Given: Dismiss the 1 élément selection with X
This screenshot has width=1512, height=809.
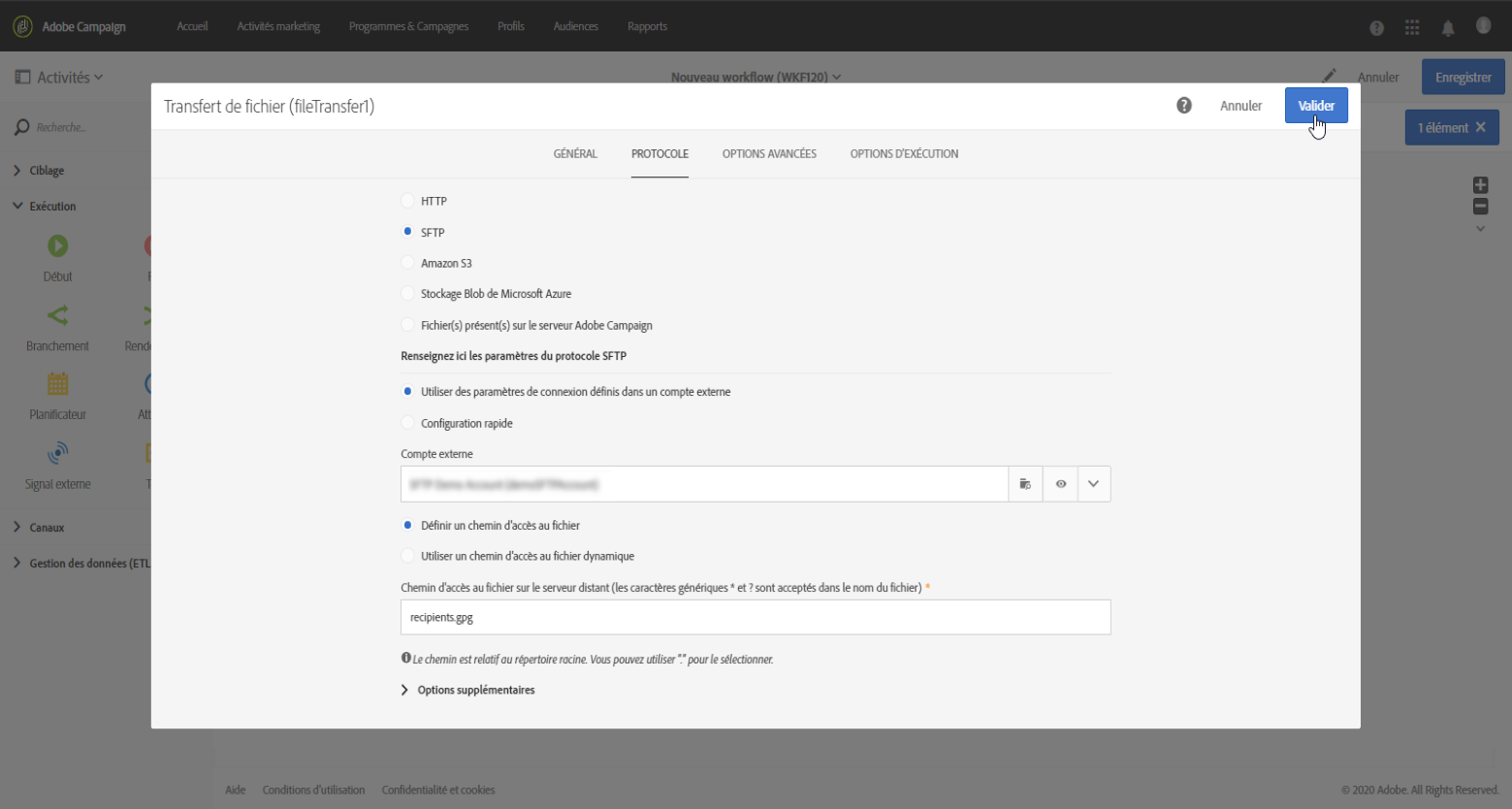Looking at the screenshot, I should coord(1480,127).
